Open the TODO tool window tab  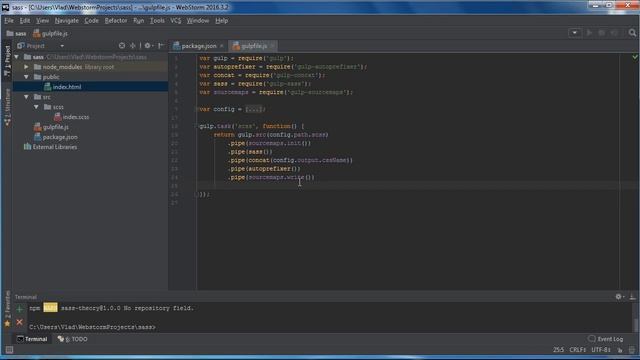tap(72, 339)
